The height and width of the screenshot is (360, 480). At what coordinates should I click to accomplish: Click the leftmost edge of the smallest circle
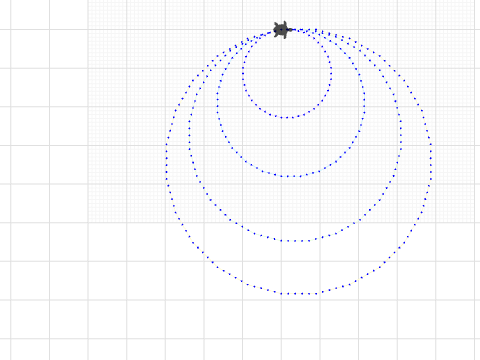[243, 73]
